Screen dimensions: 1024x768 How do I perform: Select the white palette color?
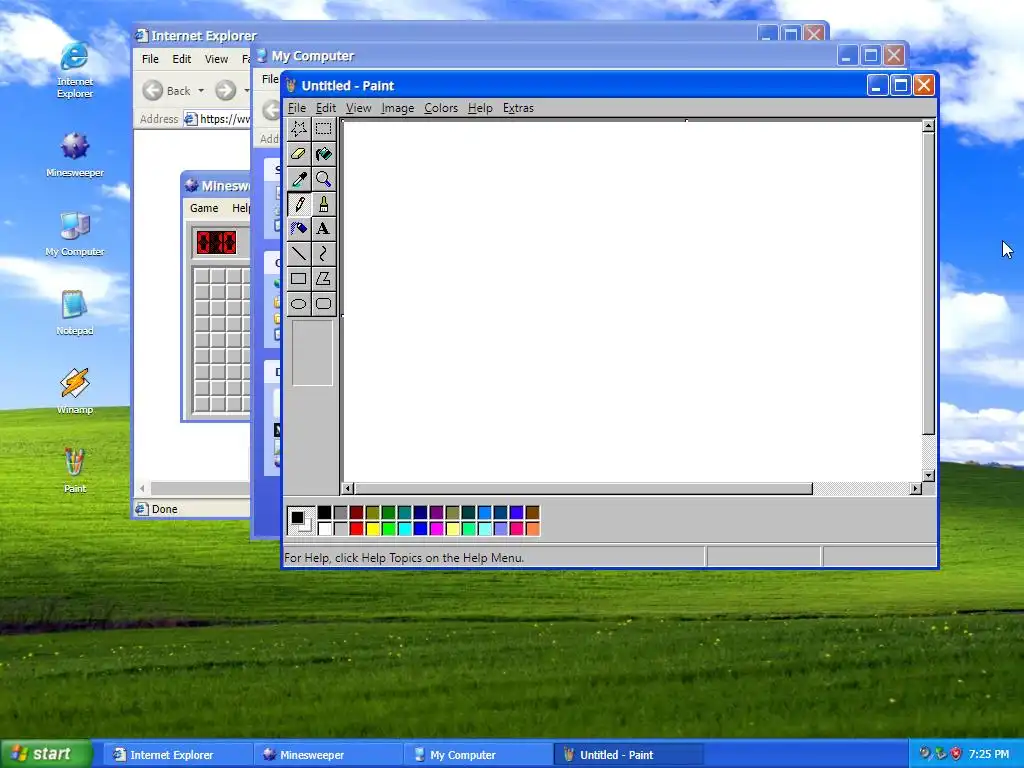click(x=324, y=528)
